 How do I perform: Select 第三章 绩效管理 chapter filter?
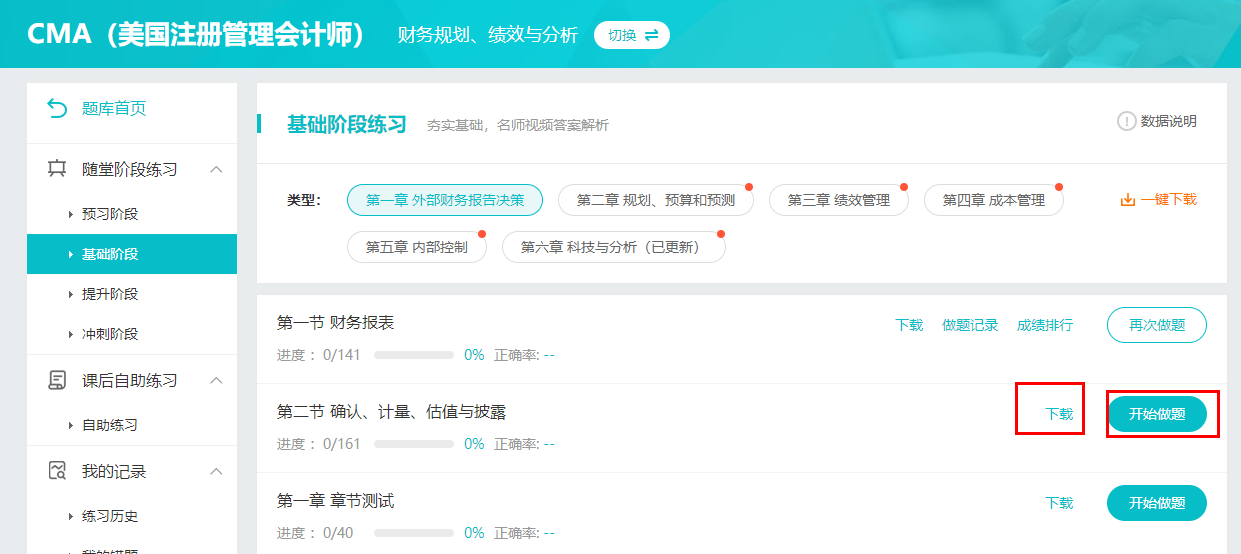[x=838, y=200]
